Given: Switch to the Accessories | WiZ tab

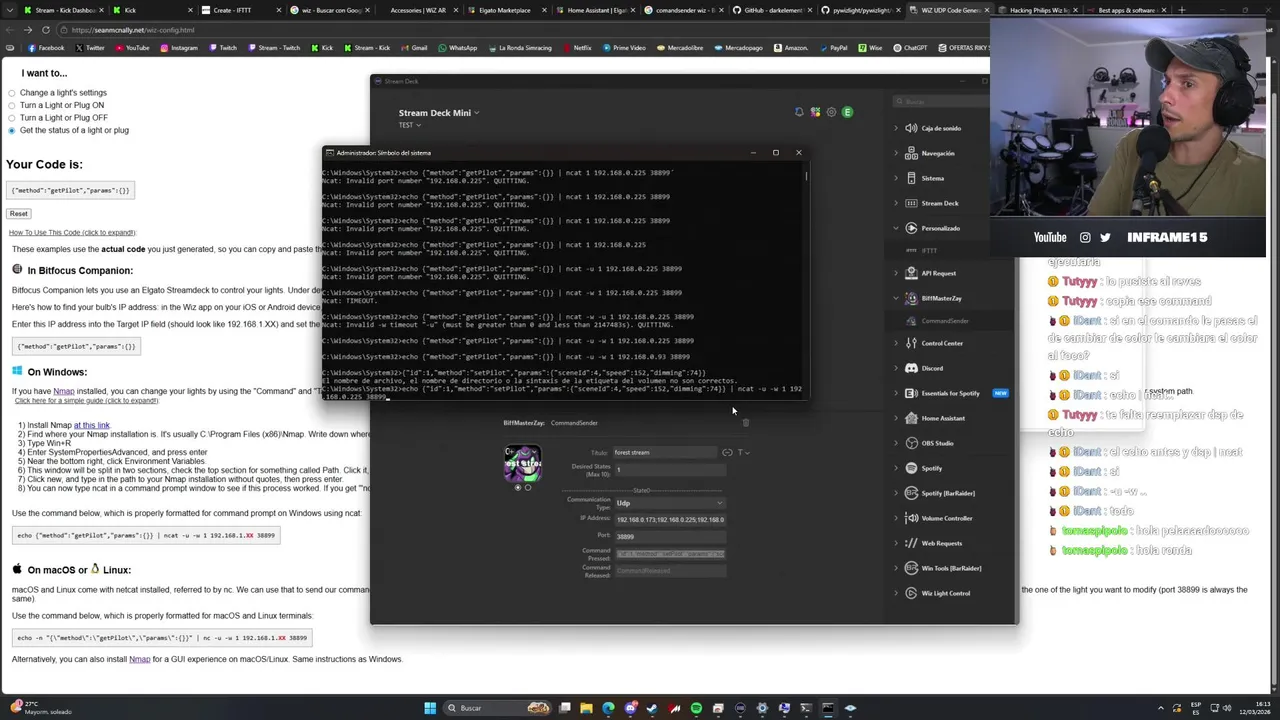Looking at the screenshot, I should (x=418, y=10).
